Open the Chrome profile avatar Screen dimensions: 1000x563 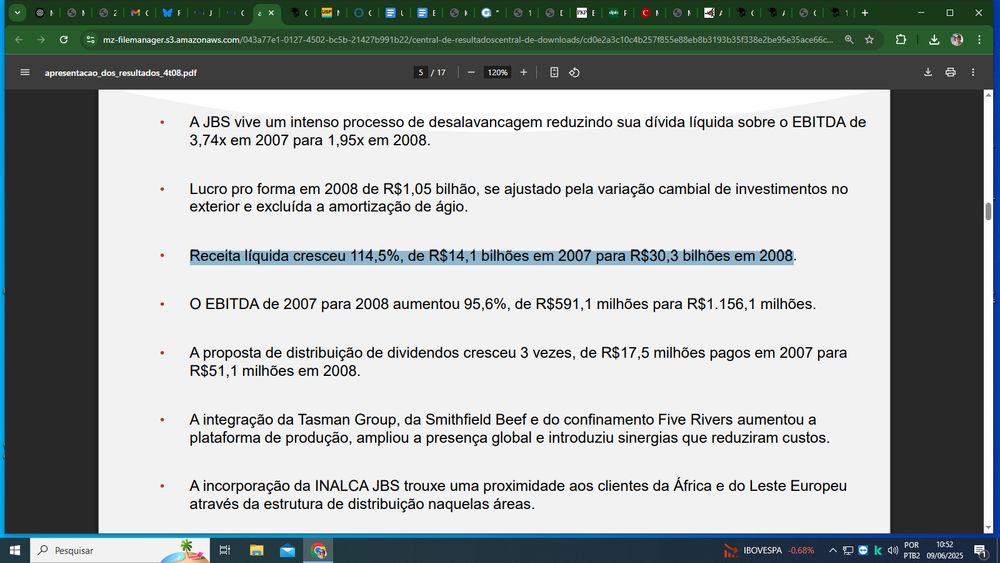[957, 40]
